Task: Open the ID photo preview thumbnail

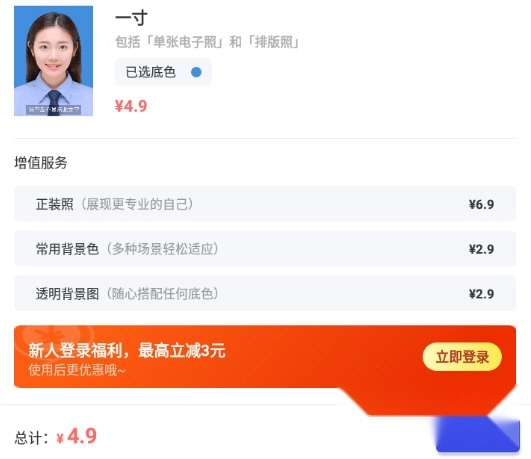Action: click(54, 61)
